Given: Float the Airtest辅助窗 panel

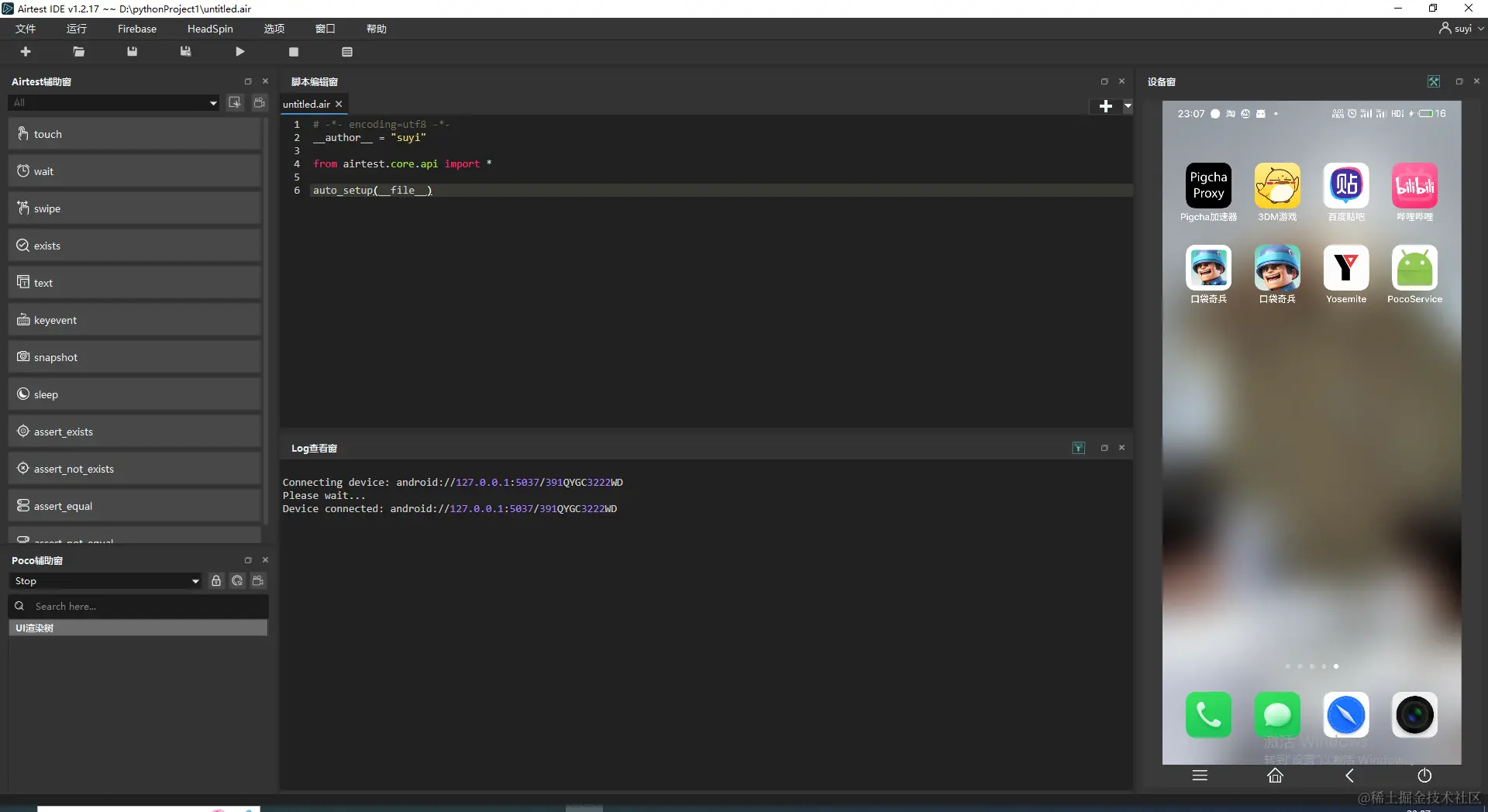Looking at the screenshot, I should tap(248, 81).
